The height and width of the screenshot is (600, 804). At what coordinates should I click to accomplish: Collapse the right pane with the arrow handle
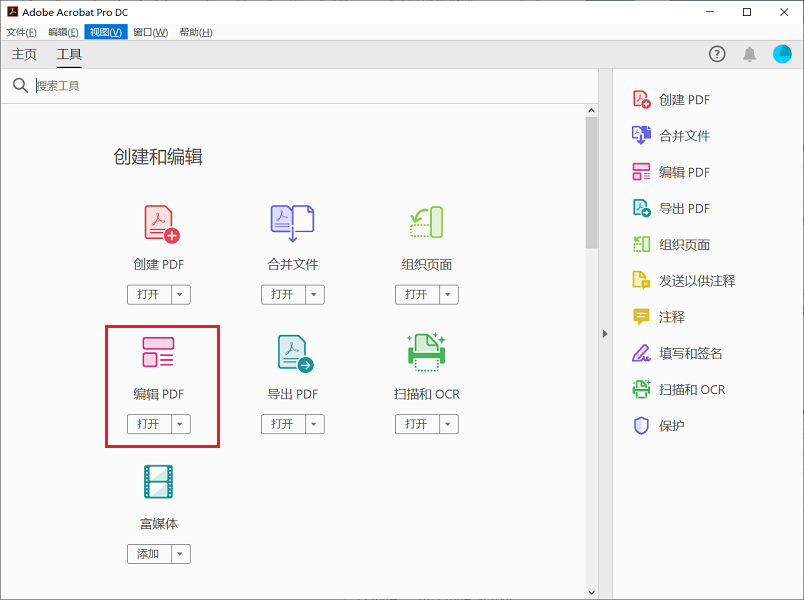point(605,334)
